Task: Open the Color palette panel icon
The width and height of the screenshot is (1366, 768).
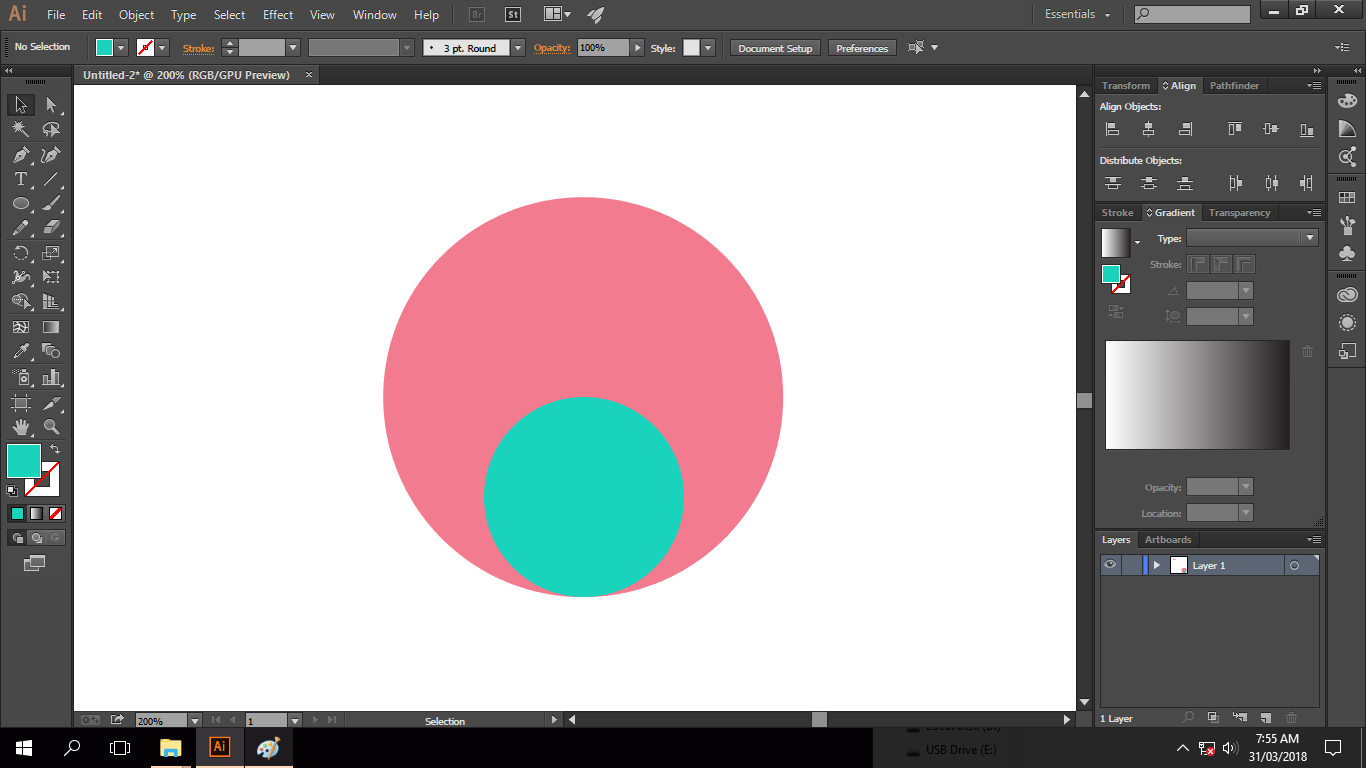Action: [1347, 100]
